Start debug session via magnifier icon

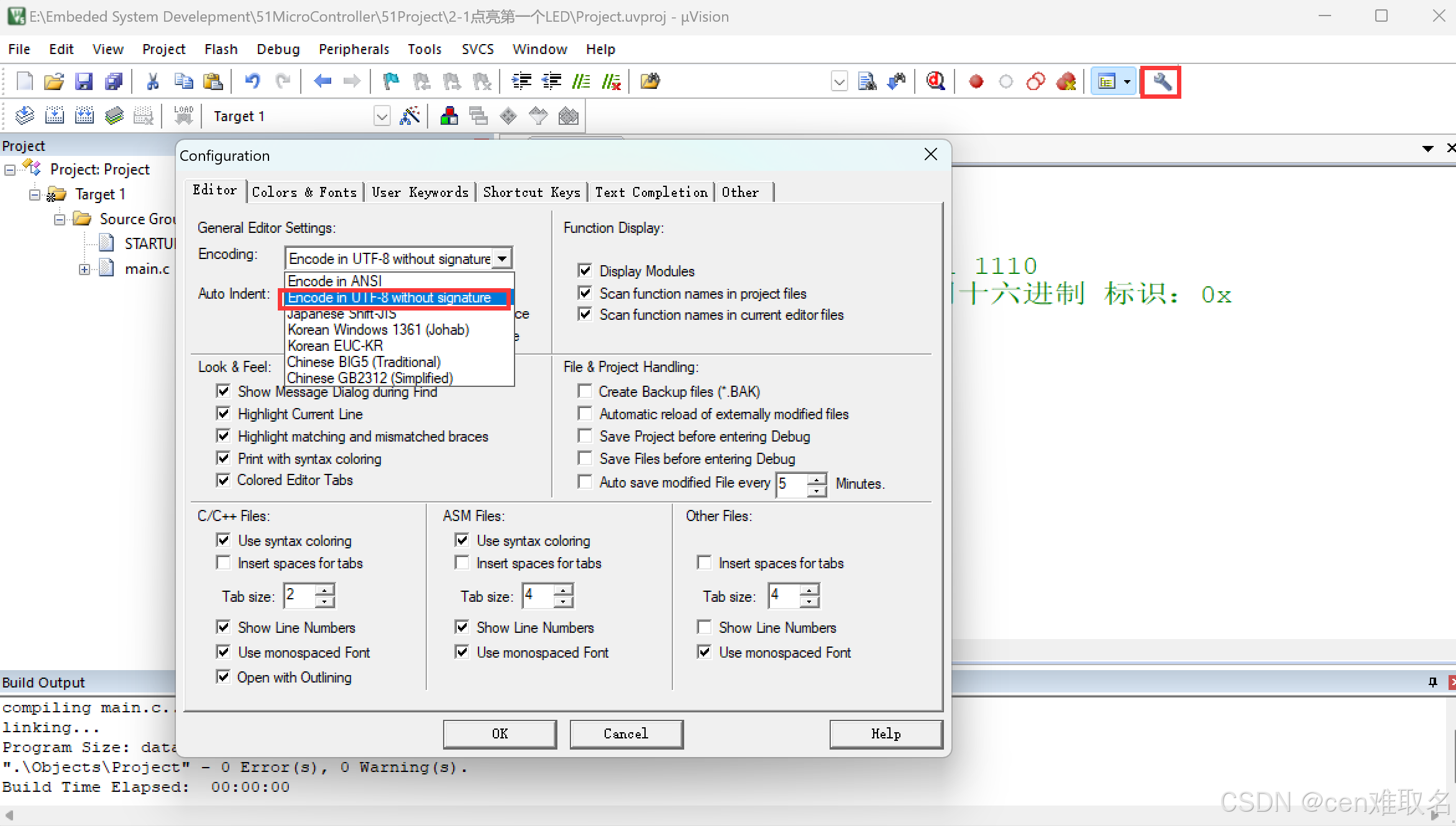point(935,81)
